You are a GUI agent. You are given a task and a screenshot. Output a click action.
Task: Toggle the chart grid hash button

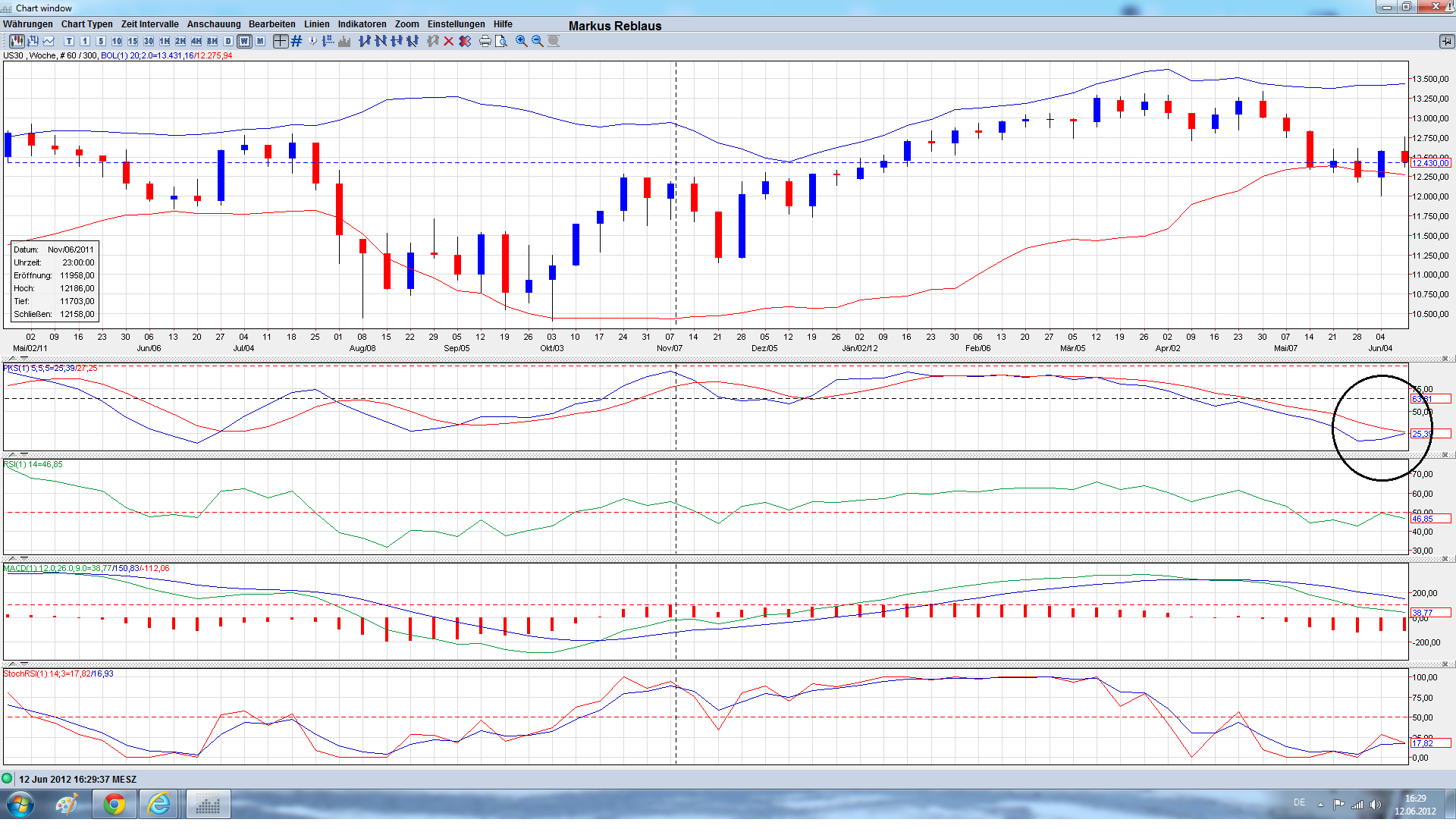pos(297,41)
